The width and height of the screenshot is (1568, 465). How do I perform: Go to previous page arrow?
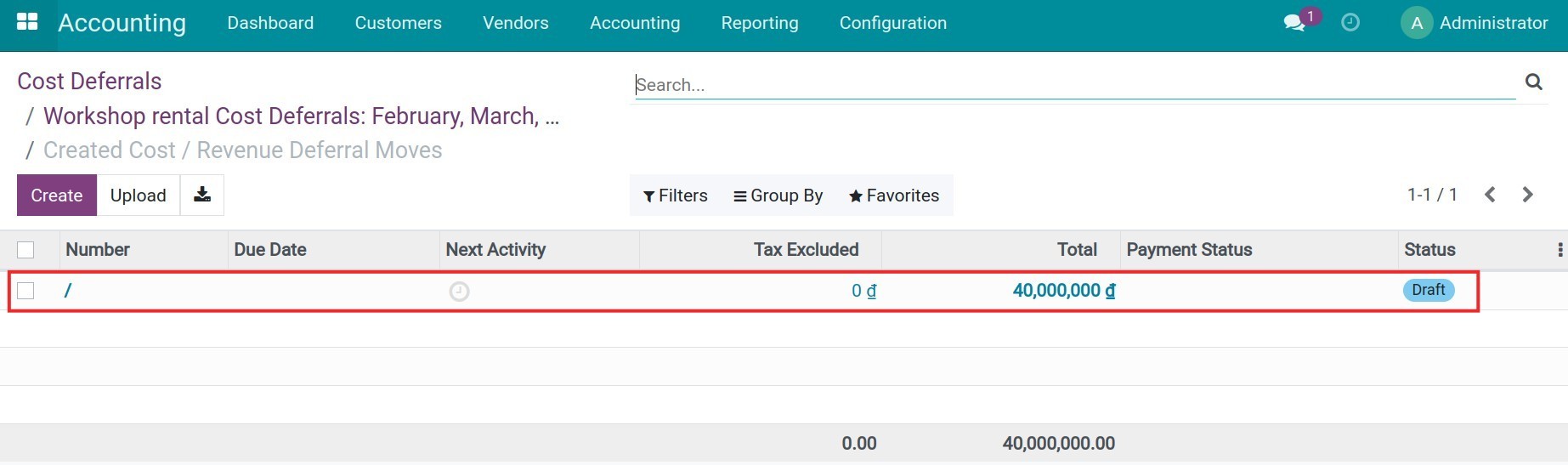pyautogui.click(x=1490, y=195)
